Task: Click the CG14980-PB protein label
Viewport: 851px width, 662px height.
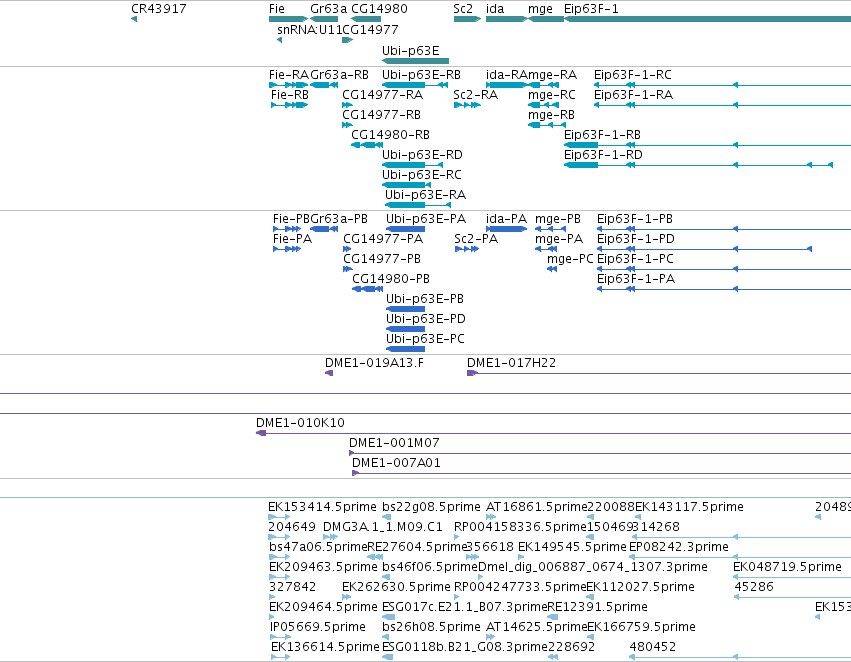Action: click(391, 279)
